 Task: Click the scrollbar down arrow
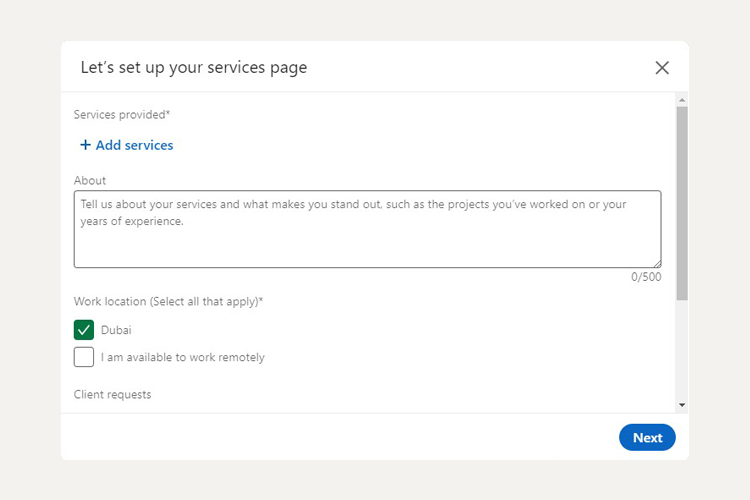point(682,405)
